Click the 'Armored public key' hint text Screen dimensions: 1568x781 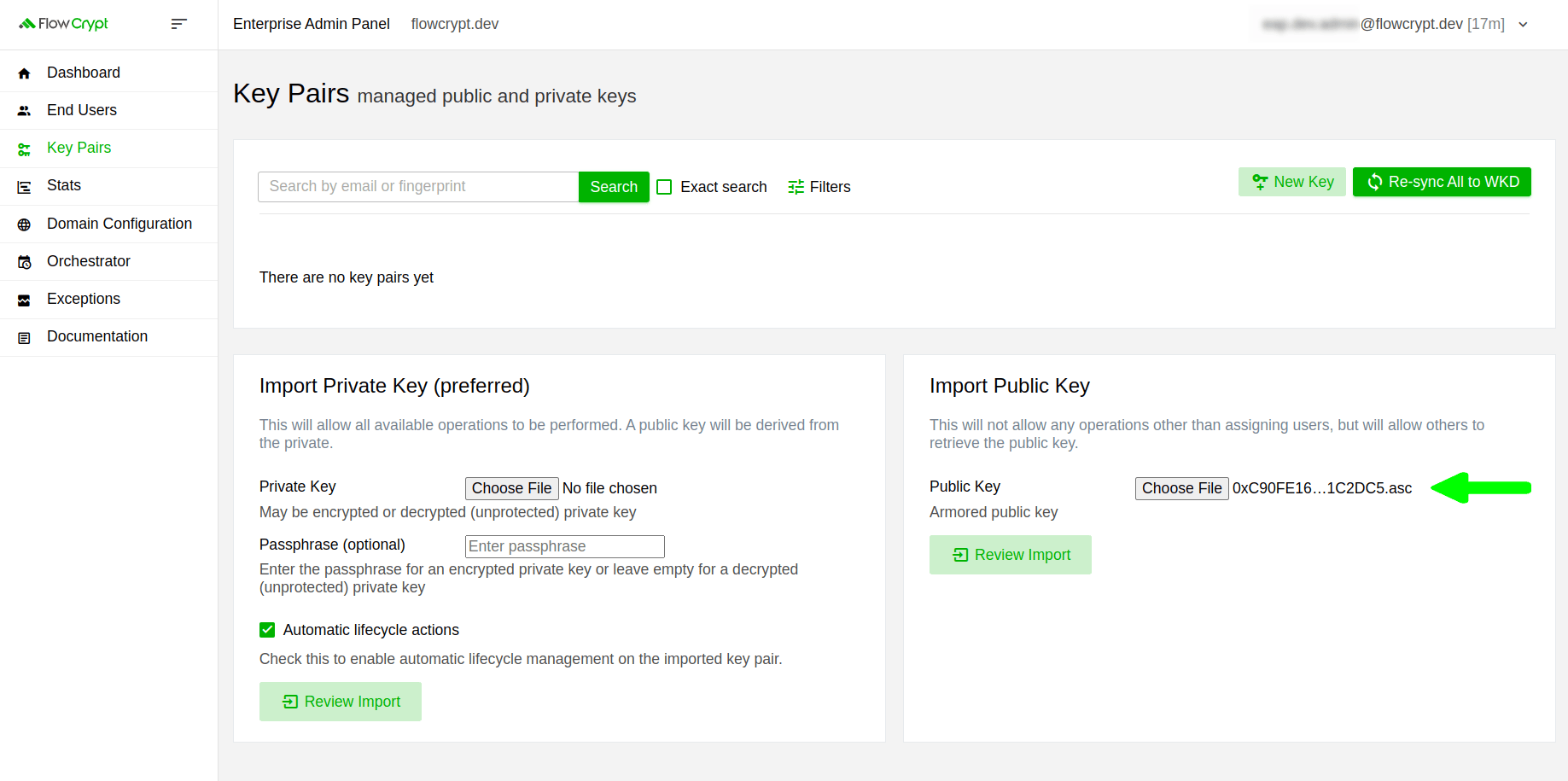994,512
